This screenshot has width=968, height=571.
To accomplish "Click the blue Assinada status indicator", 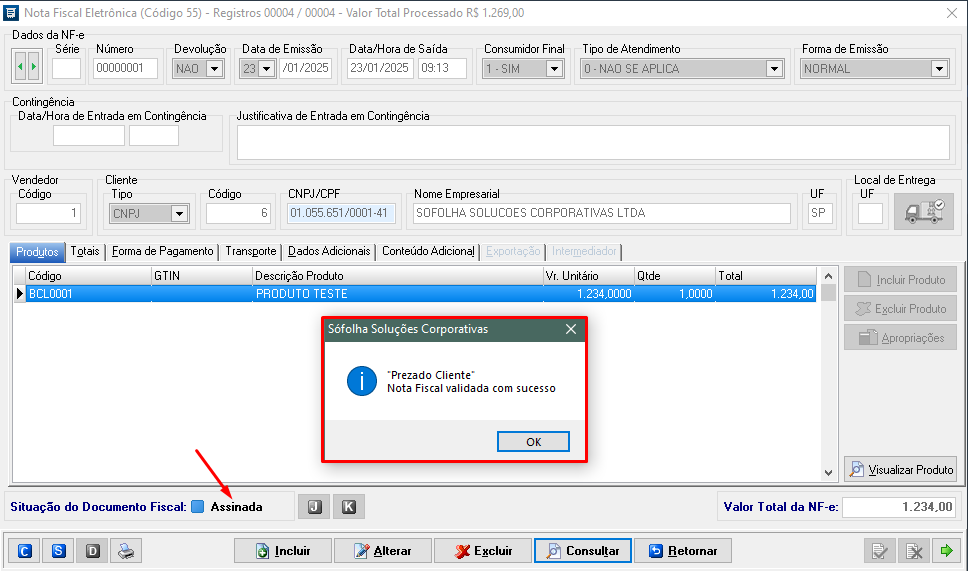I will [197, 507].
